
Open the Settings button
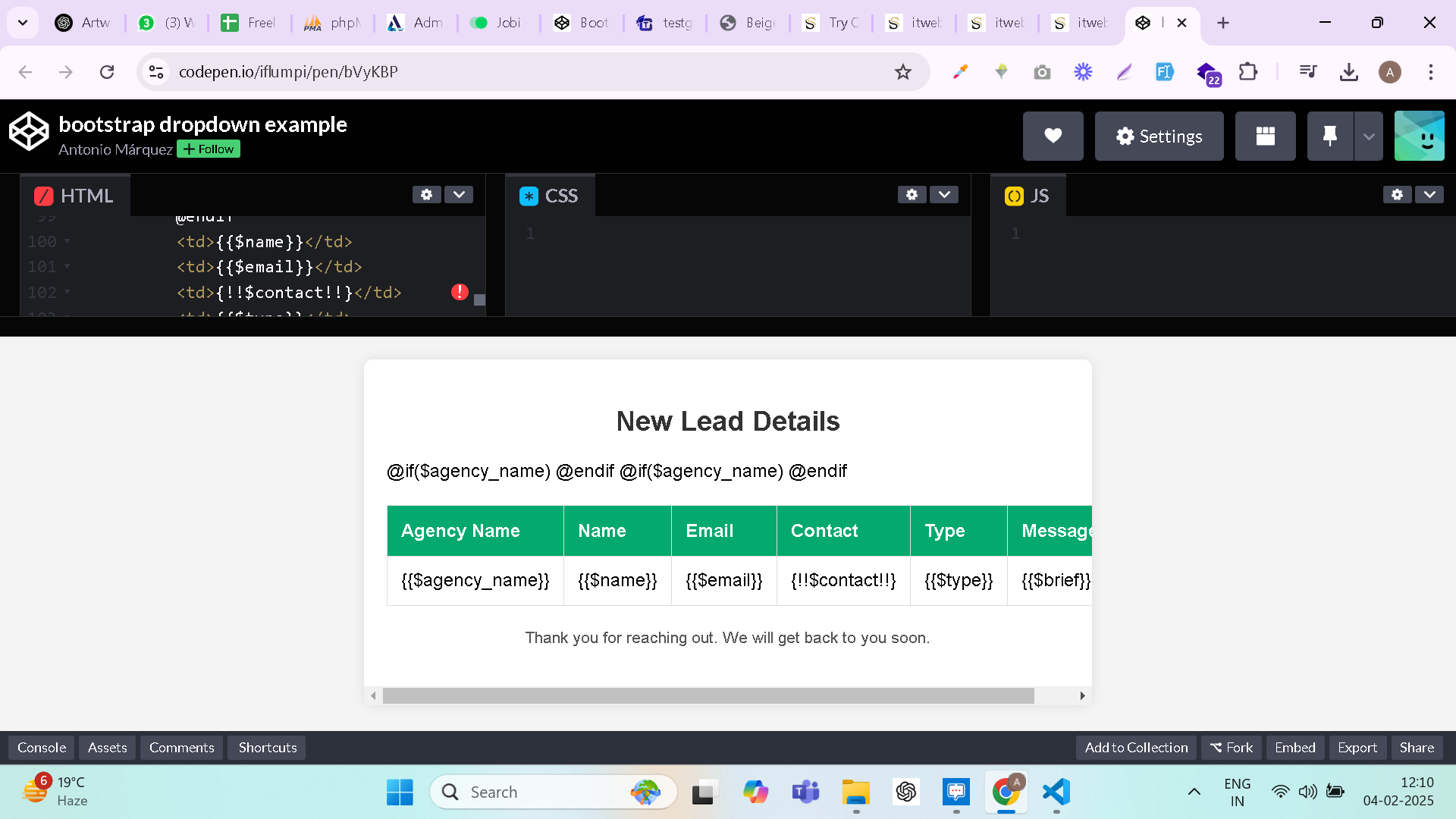click(x=1159, y=136)
